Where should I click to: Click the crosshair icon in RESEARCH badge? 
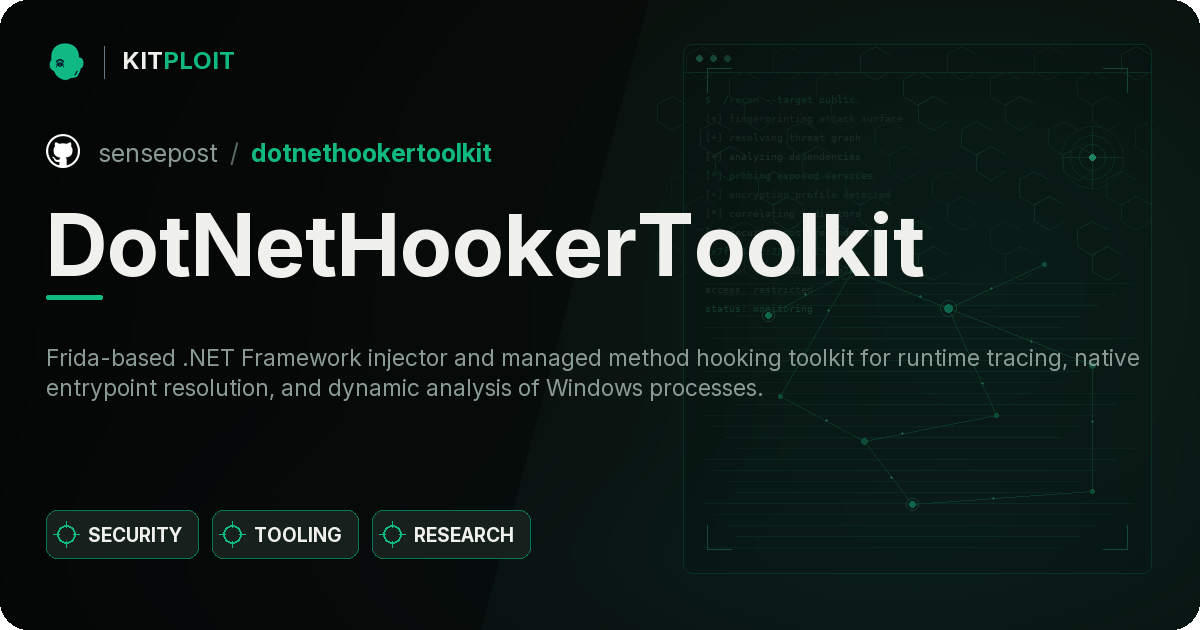pyautogui.click(x=393, y=535)
